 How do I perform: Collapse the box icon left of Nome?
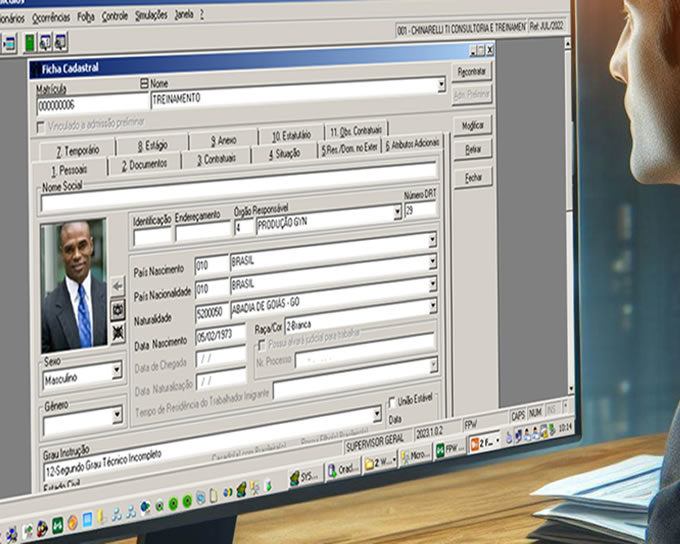pyautogui.click(x=144, y=83)
